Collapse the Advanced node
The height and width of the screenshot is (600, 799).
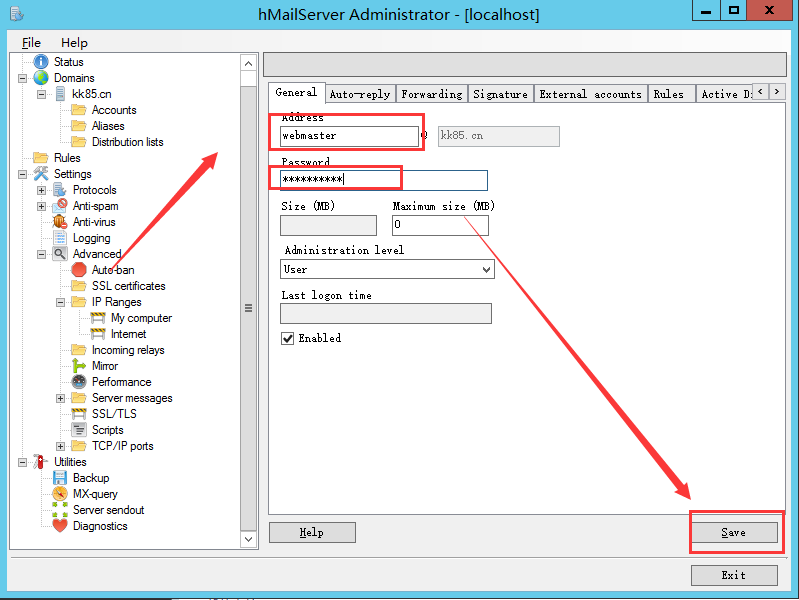pos(41,254)
